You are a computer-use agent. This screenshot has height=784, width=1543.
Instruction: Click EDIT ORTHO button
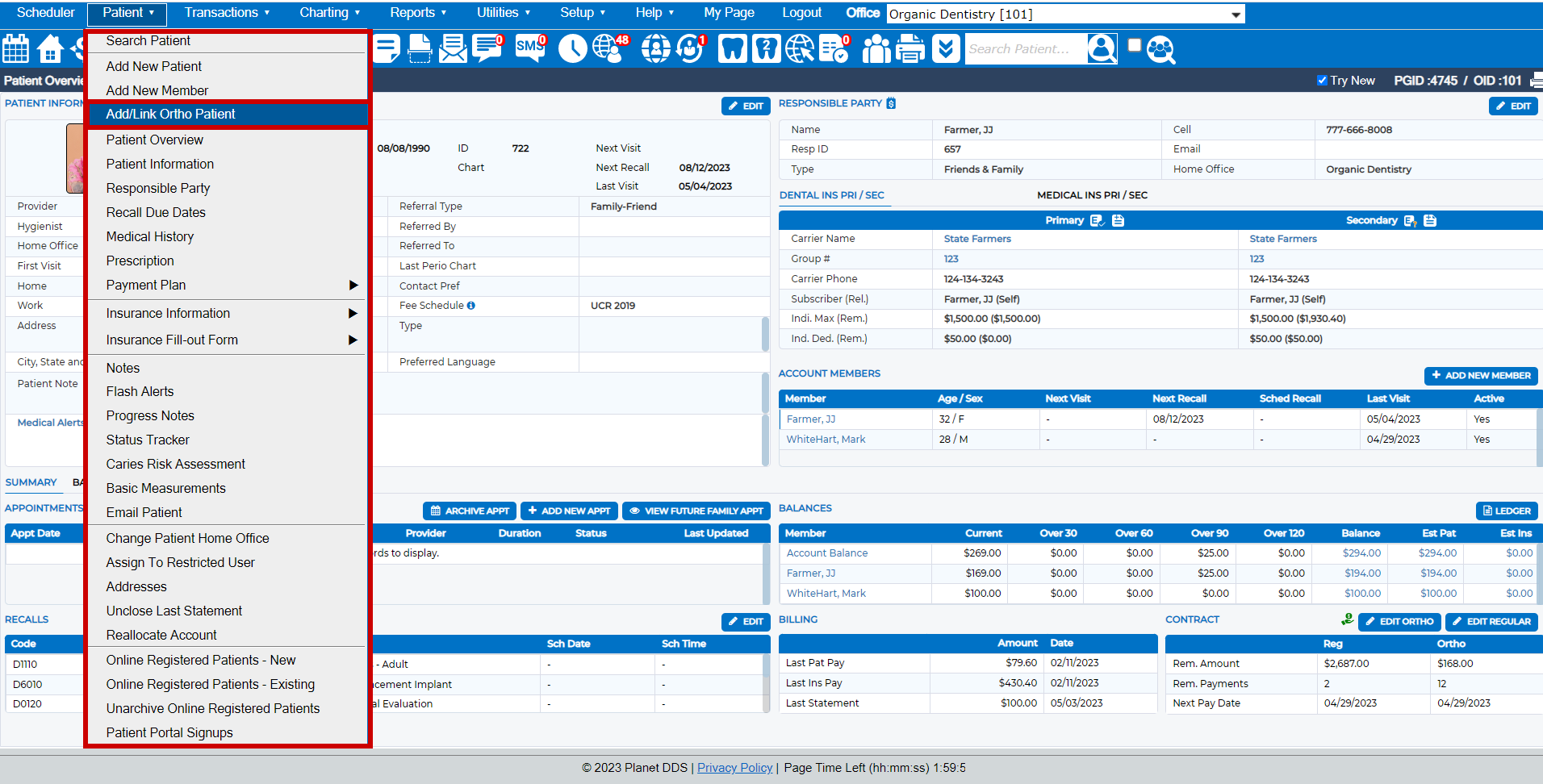pyautogui.click(x=1399, y=622)
